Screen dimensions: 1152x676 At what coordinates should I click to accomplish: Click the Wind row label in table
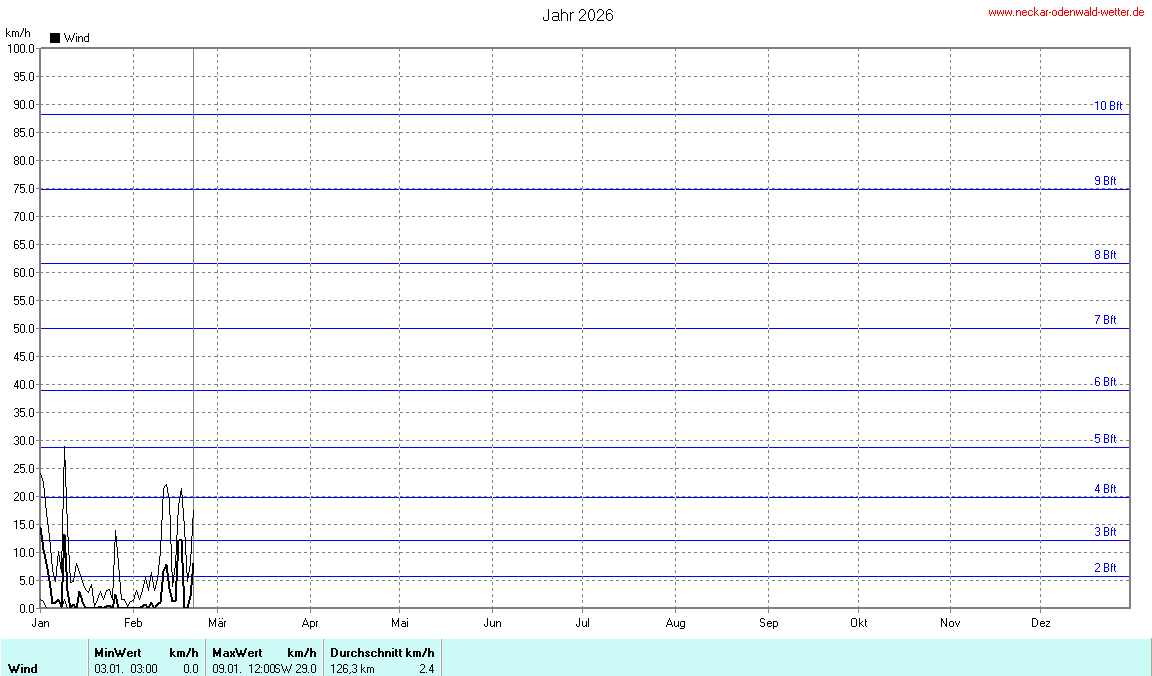(23, 668)
